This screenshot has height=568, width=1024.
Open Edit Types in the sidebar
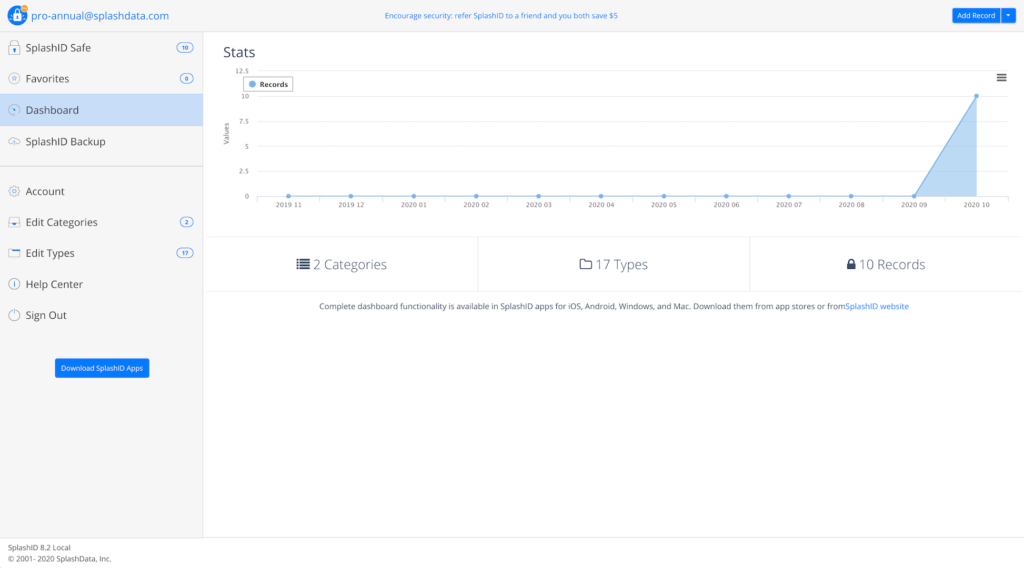(x=50, y=254)
